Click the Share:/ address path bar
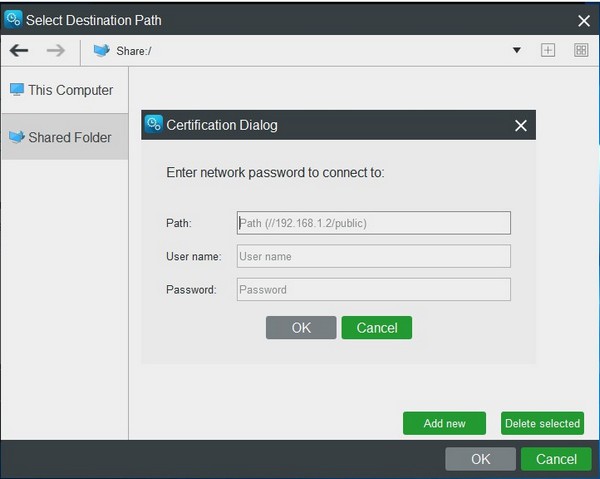The height and width of the screenshot is (479, 600). (300, 50)
